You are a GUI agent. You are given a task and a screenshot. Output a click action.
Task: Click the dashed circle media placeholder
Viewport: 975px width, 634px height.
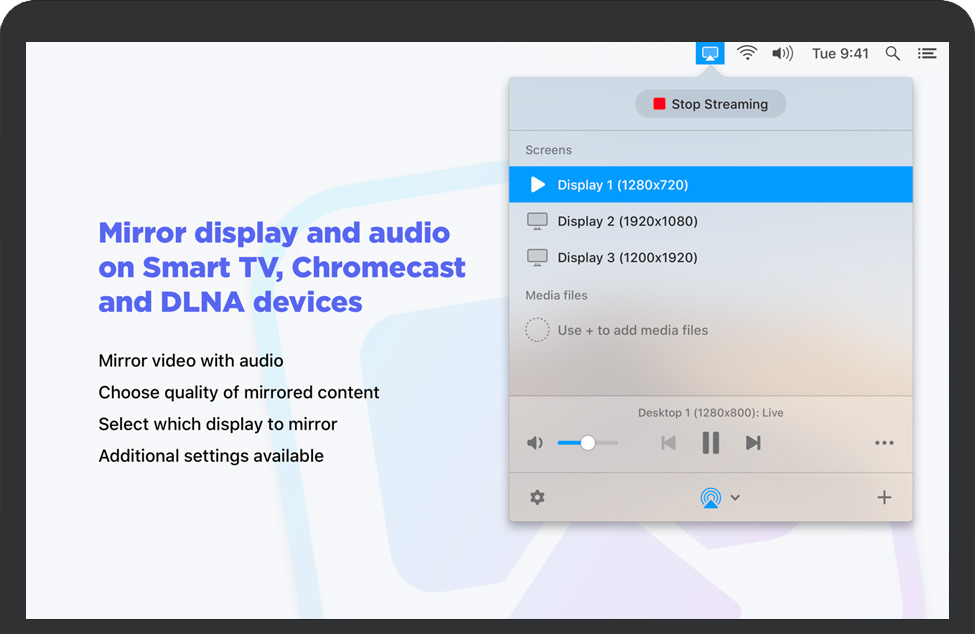pyautogui.click(x=537, y=330)
